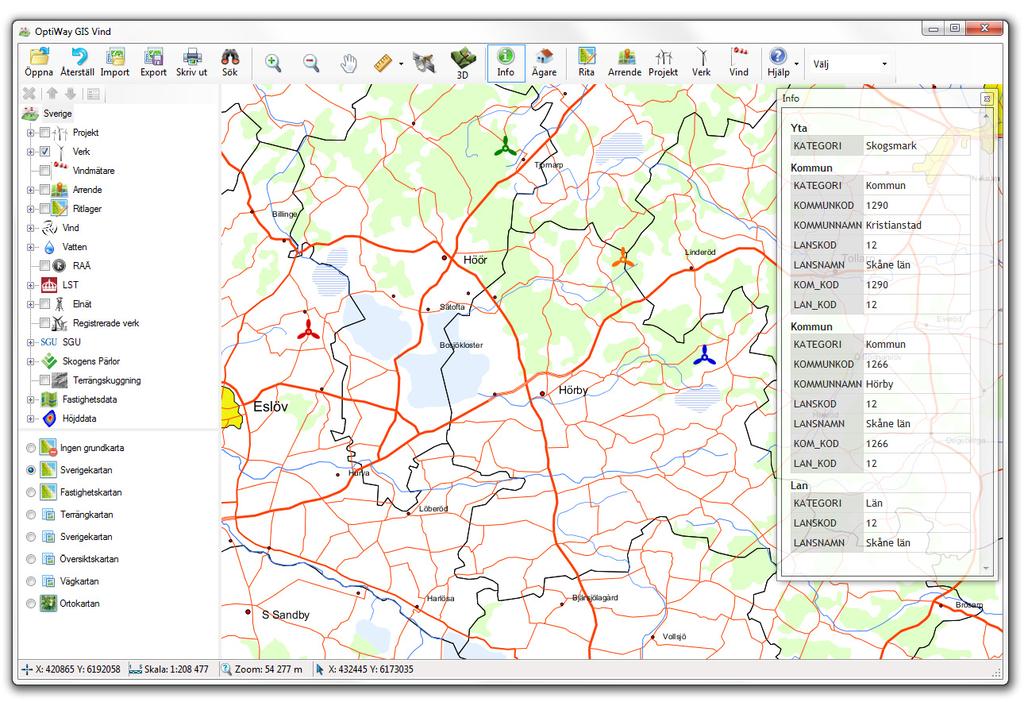Select Ortokartan radio button
This screenshot has height=702, width=1024.
point(31,603)
